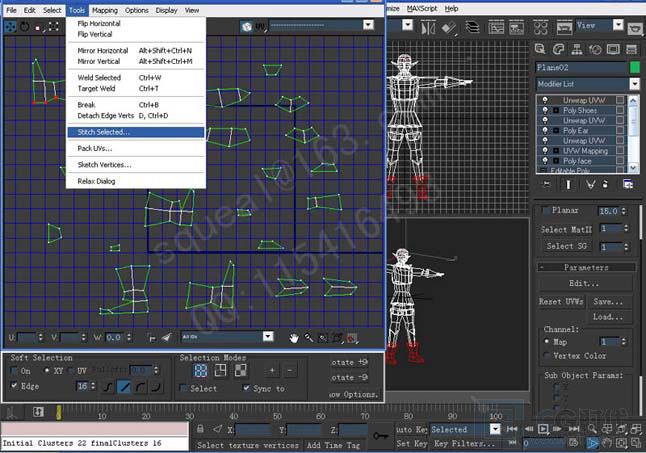Click the checker texture display icon
Screen dimensions: 646x453
pos(247,27)
